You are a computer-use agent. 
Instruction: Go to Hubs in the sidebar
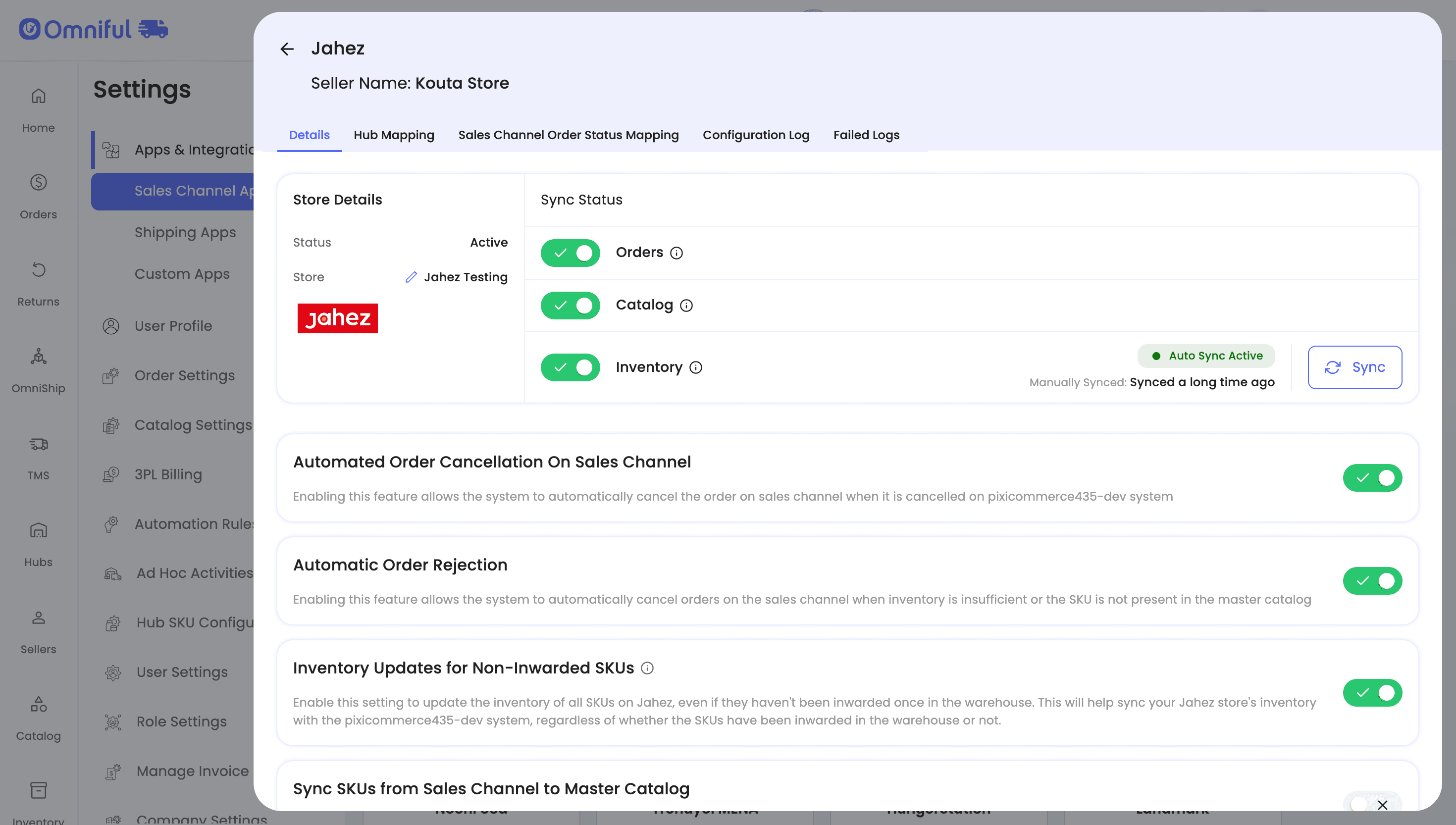coord(38,545)
